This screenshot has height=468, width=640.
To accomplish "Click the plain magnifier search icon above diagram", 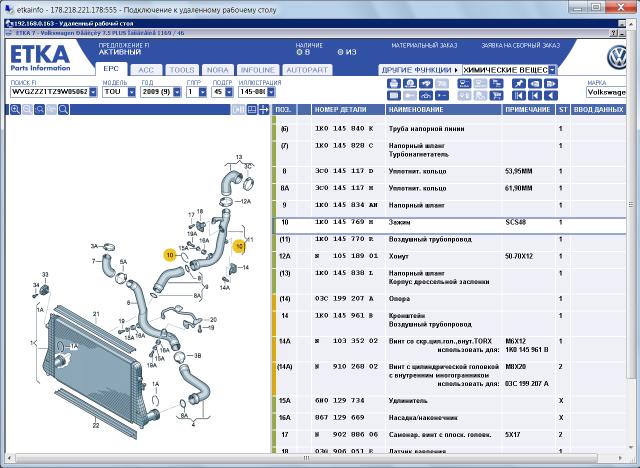I will (x=63, y=109).
